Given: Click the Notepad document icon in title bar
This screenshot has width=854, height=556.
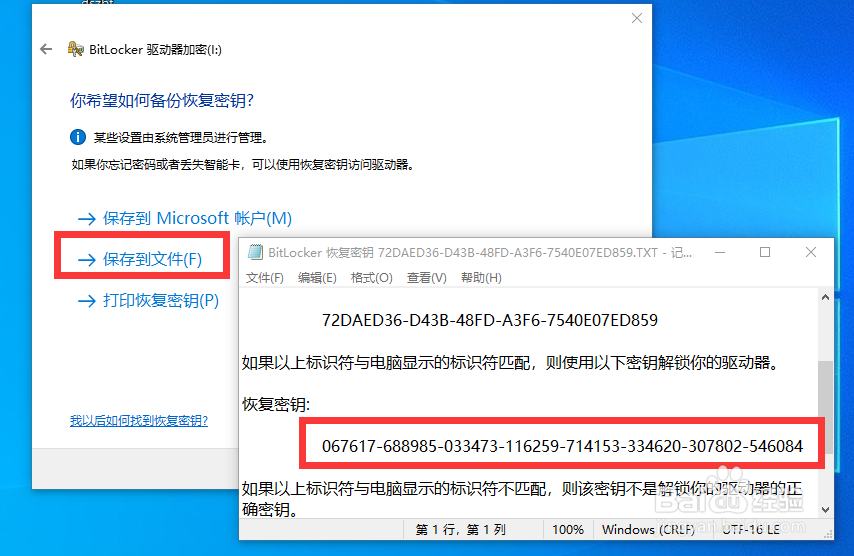Looking at the screenshot, I should (255, 252).
